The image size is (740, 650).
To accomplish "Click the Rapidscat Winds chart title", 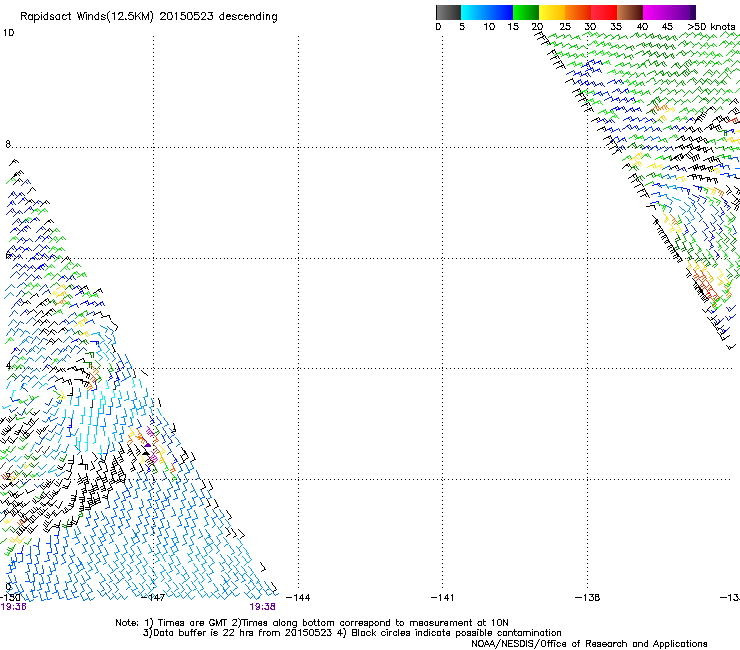I will [x=149, y=17].
